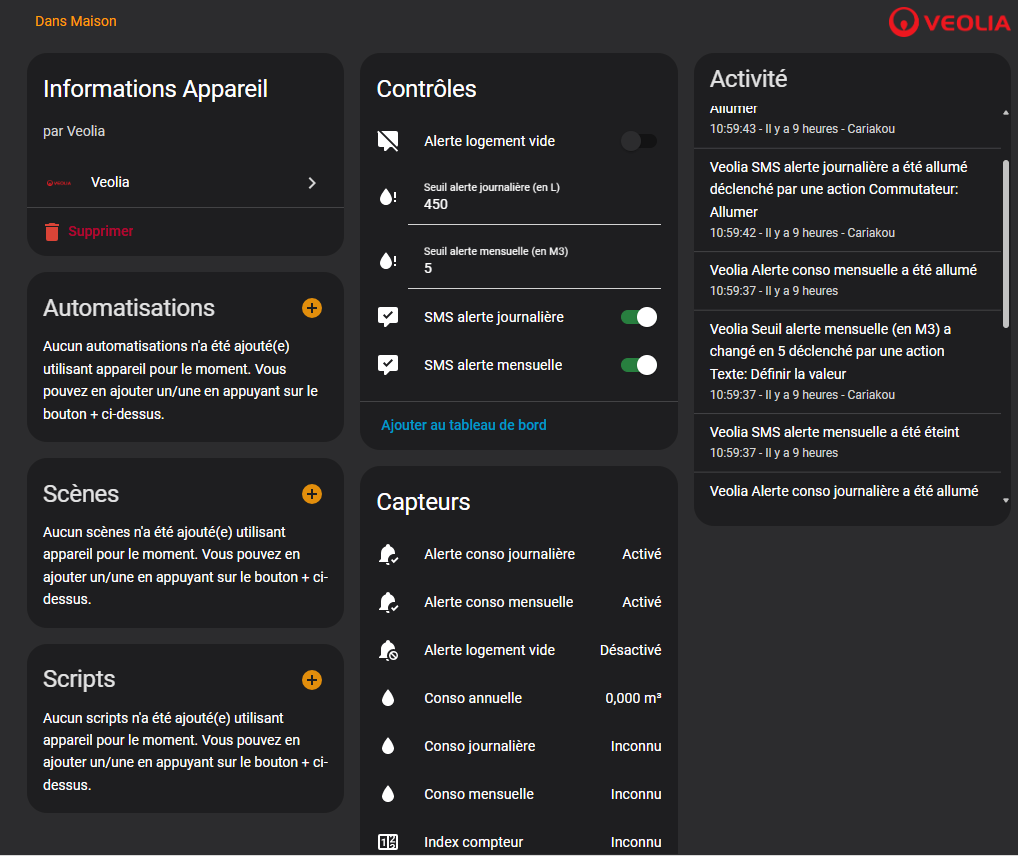Click Ajouter au tableau de bord

[x=464, y=425]
